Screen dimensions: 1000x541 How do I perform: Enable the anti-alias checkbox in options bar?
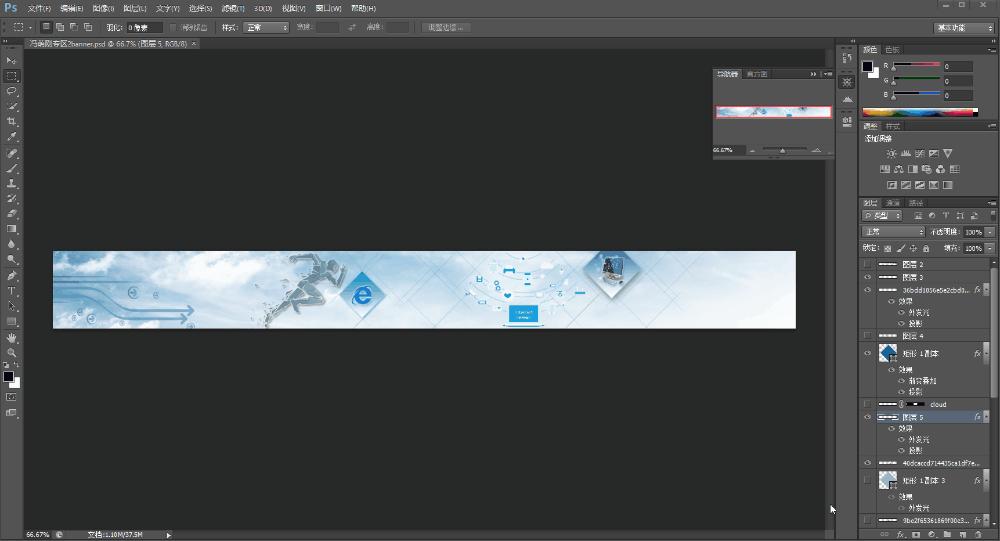pyautogui.click(x=173, y=27)
